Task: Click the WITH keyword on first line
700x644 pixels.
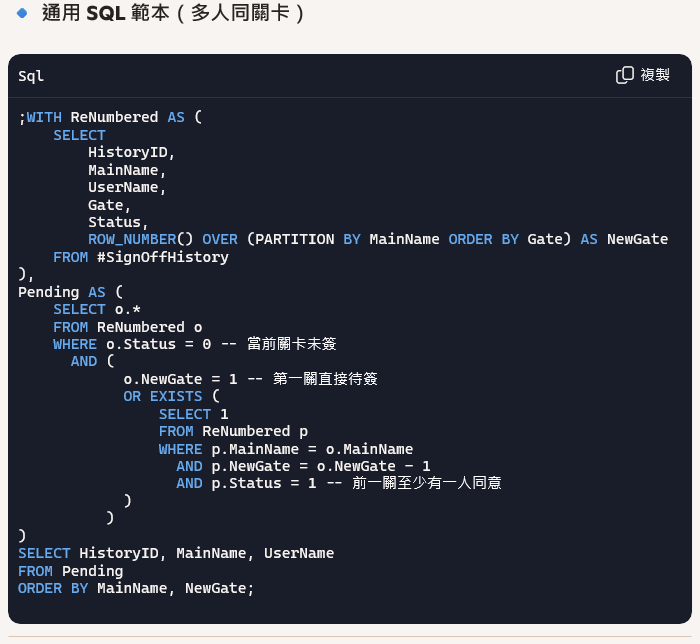Action: 44,117
